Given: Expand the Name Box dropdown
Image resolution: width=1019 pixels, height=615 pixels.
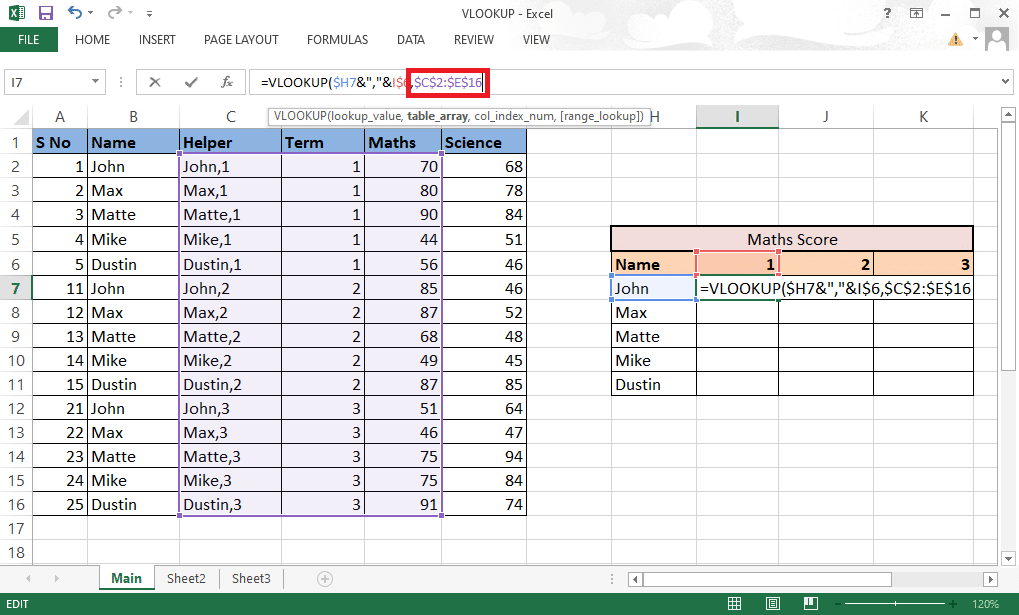Looking at the screenshot, I should (x=96, y=82).
